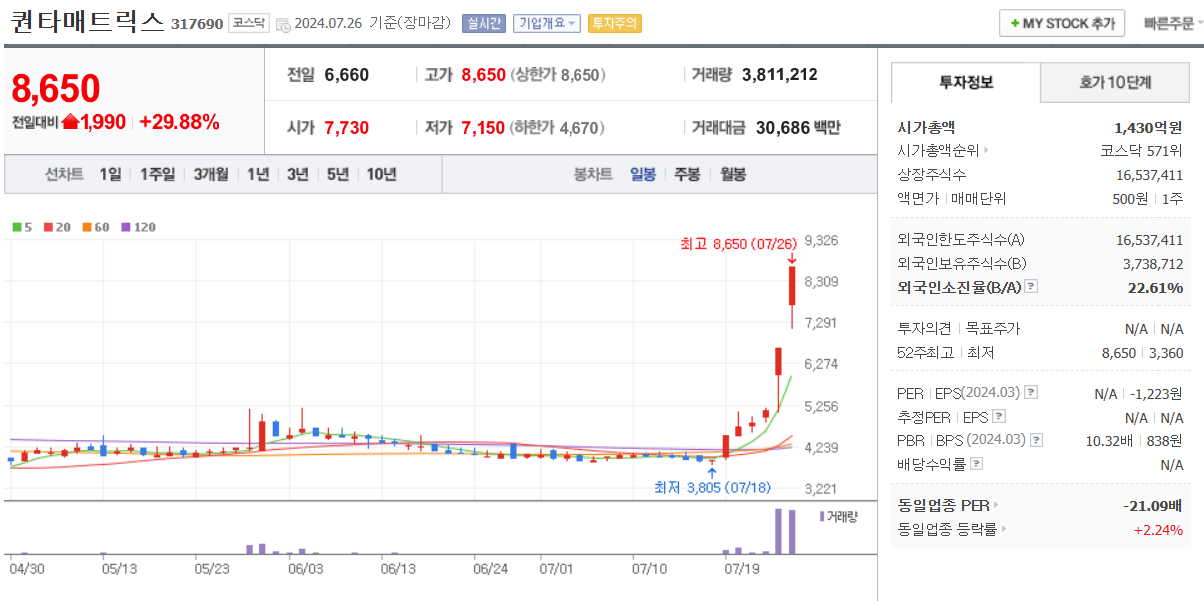
Task: Select 월봉 candlestick chart
Action: (x=733, y=174)
